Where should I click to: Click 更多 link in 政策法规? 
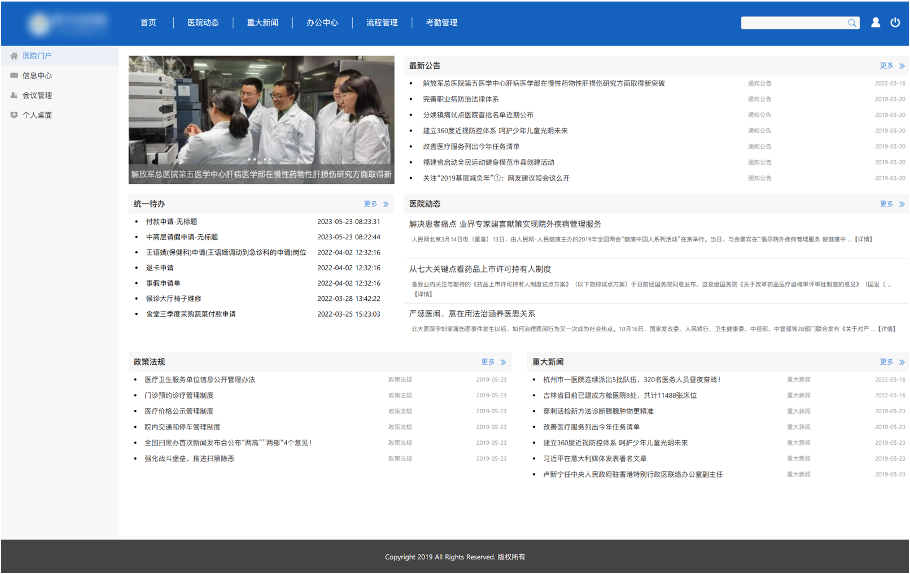coord(488,362)
